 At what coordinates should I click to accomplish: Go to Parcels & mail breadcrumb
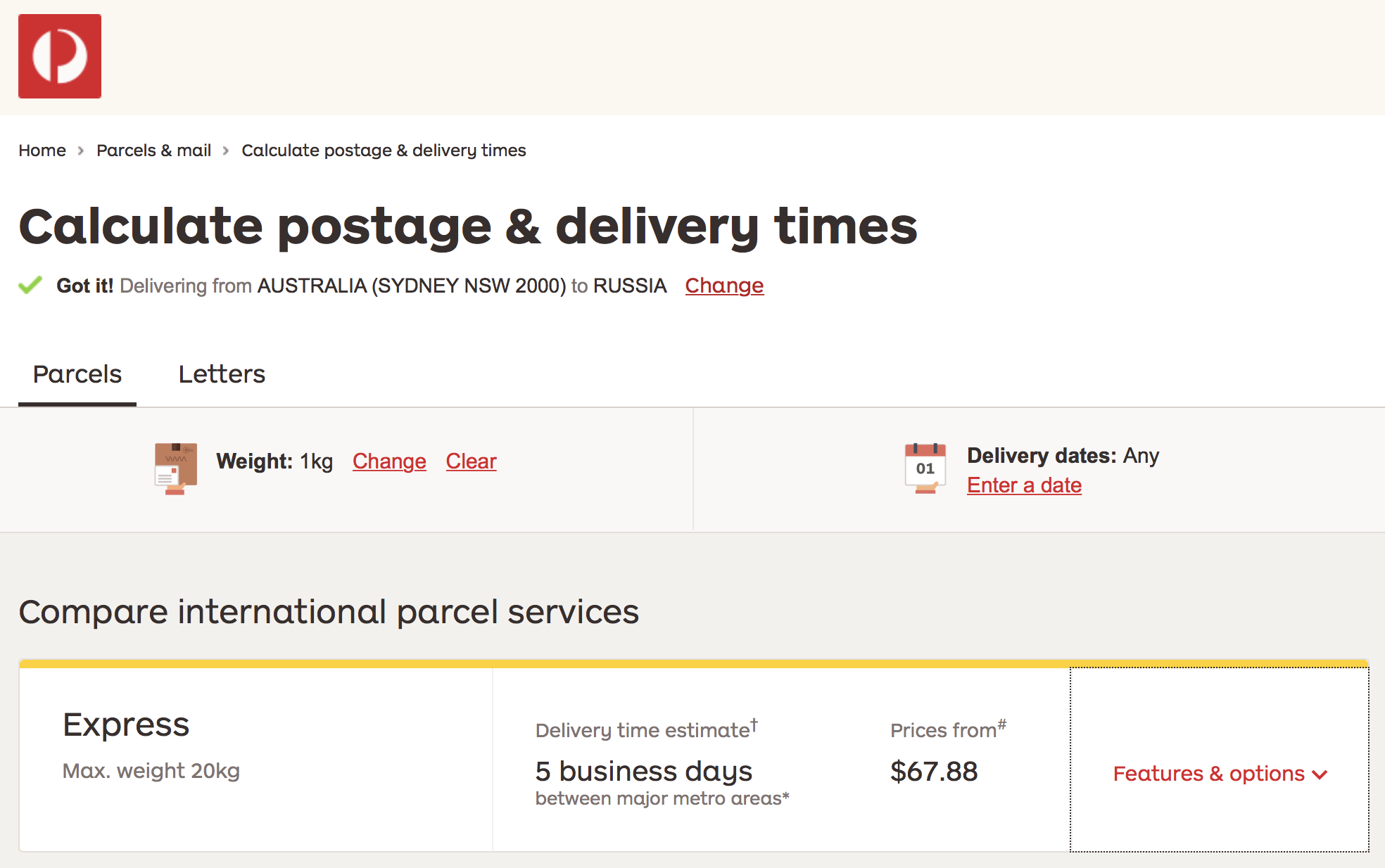[x=153, y=151]
